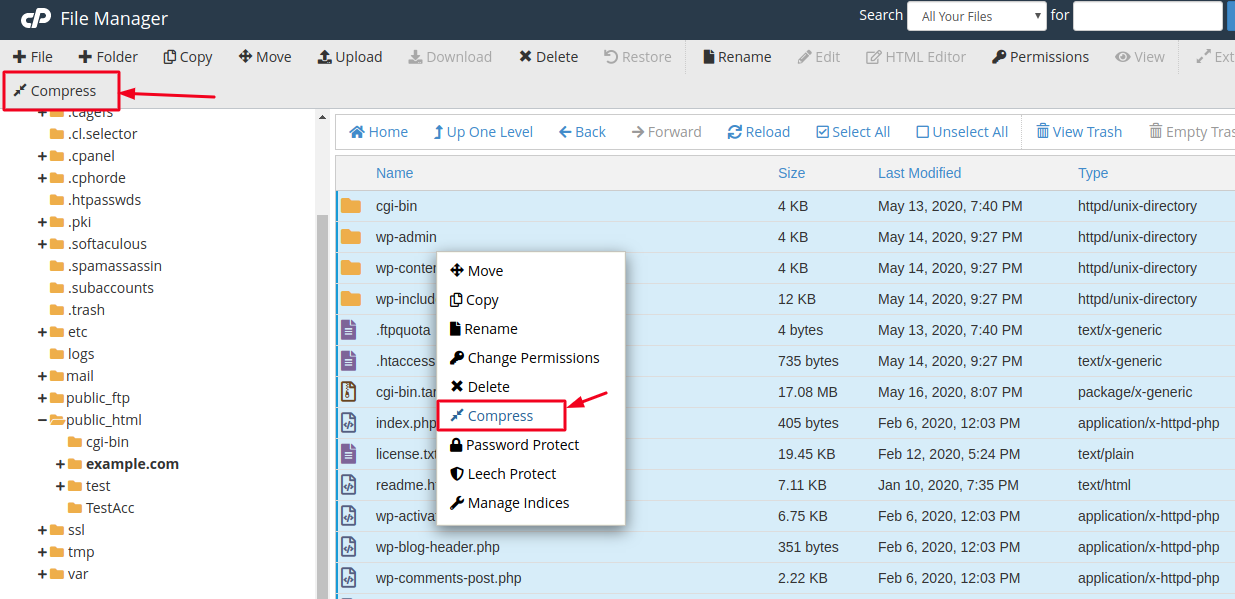This screenshot has width=1235, height=599.
Task: Collapse the public_html folder tree
Action: [x=41, y=419]
